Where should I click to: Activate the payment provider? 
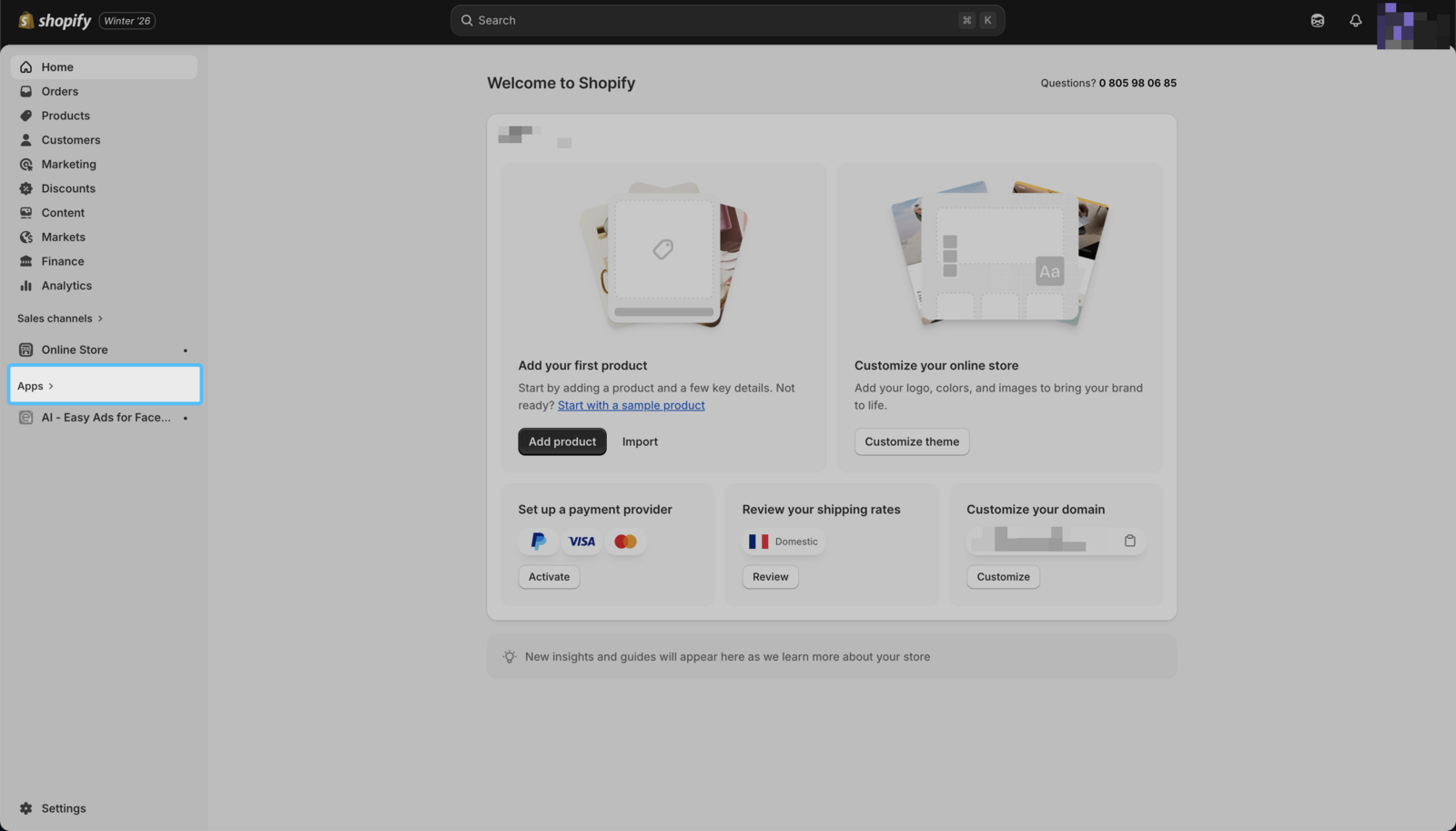click(x=549, y=577)
